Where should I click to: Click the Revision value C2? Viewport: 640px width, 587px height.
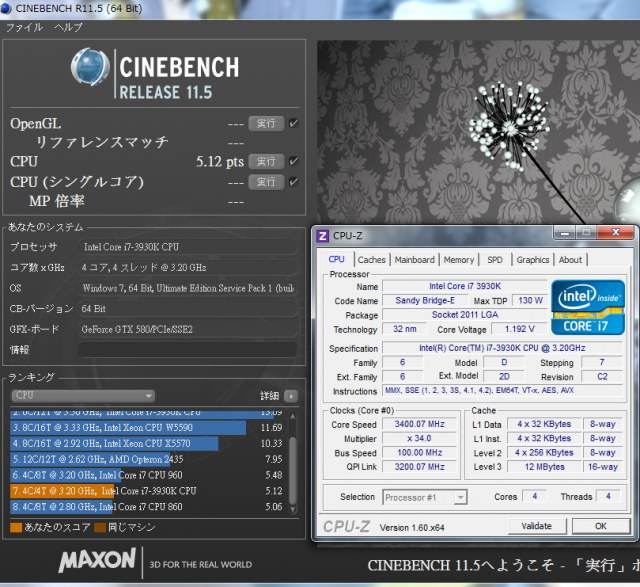602,376
